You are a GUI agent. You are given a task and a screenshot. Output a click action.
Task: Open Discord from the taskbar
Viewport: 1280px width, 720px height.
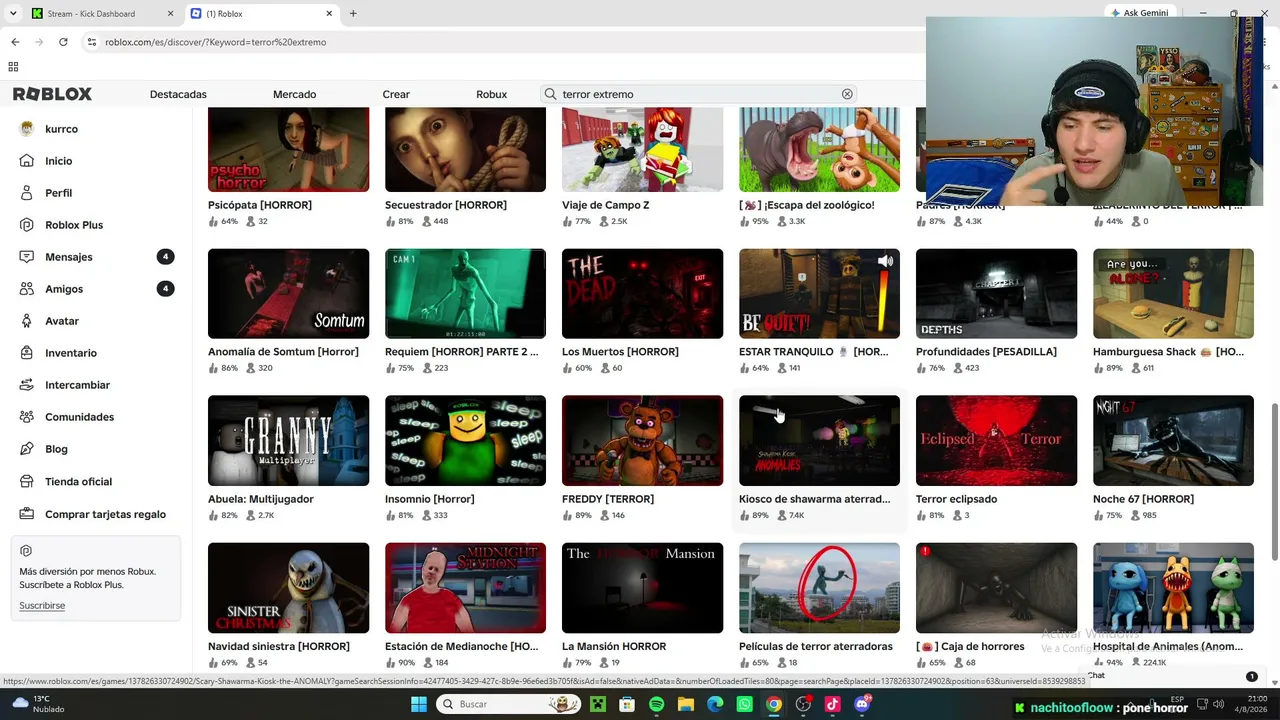[x=862, y=704]
